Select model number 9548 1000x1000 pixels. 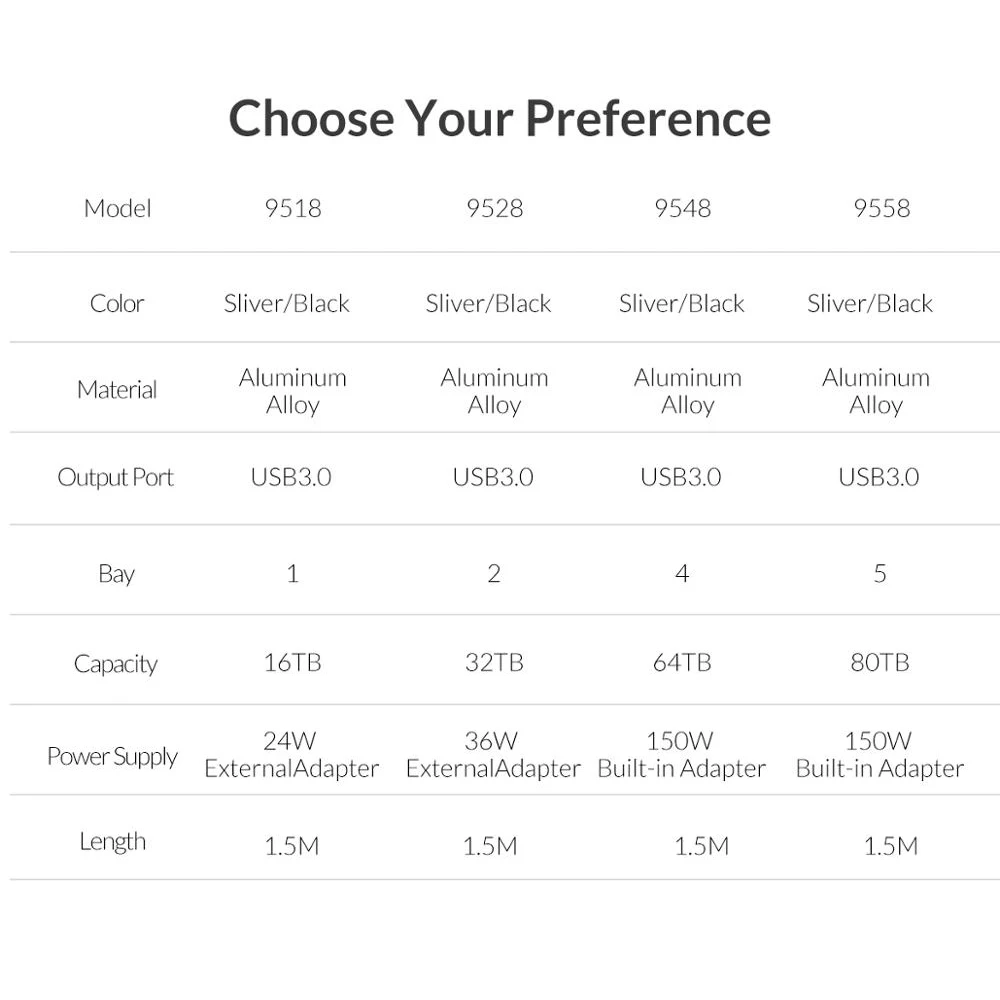pos(682,208)
